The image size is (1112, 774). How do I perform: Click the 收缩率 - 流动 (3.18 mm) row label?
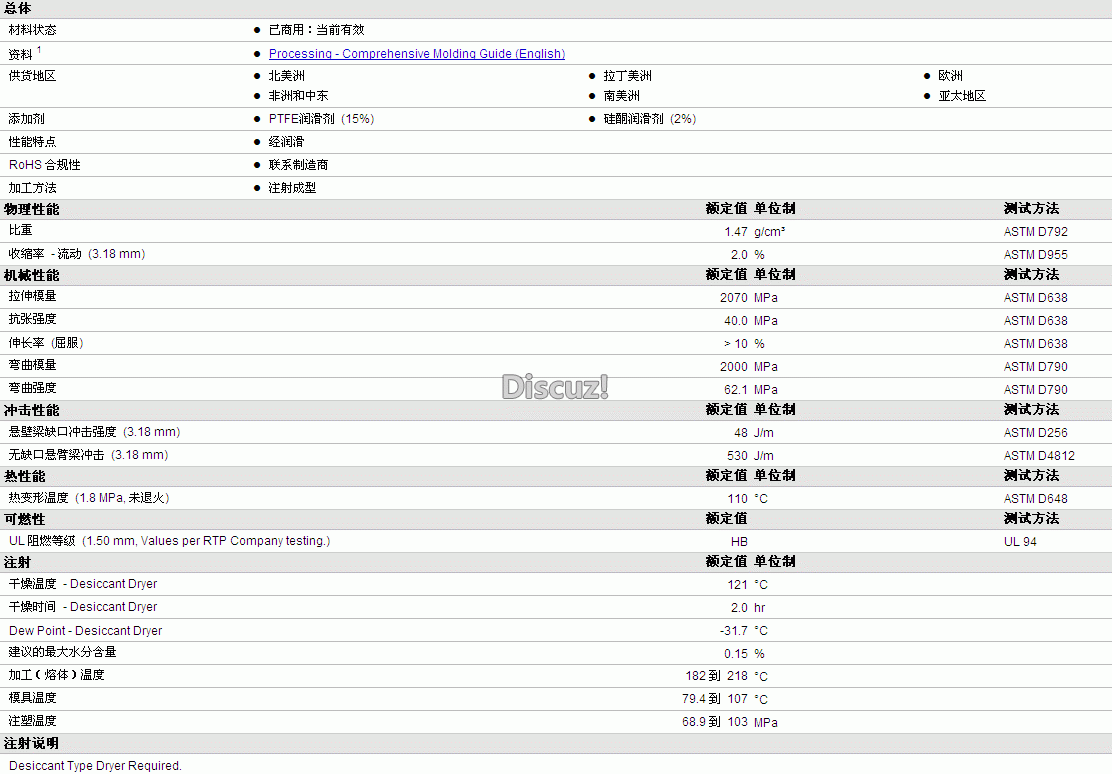click(77, 254)
